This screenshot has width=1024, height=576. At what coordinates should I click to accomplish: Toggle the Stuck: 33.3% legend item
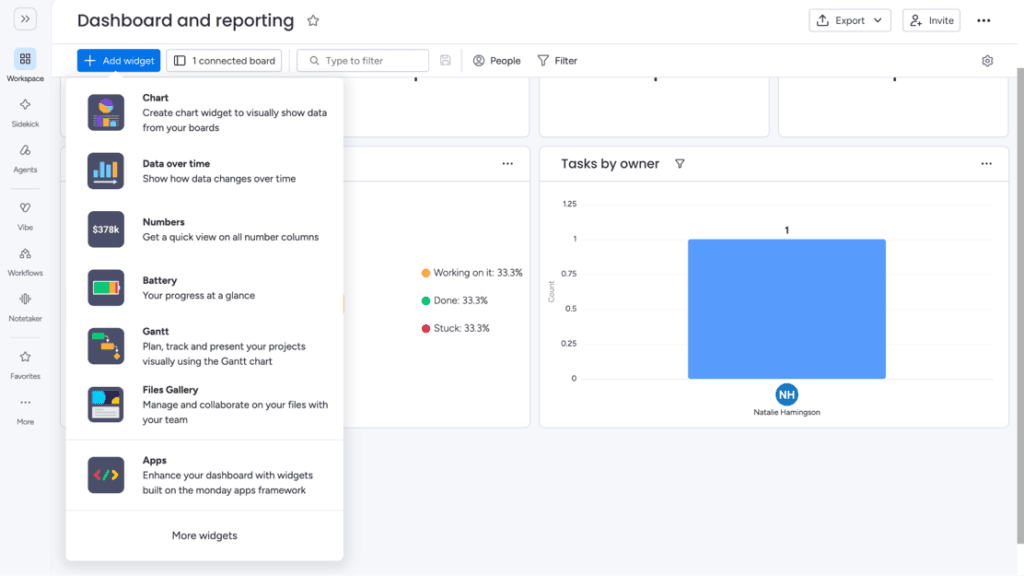[x=455, y=328]
